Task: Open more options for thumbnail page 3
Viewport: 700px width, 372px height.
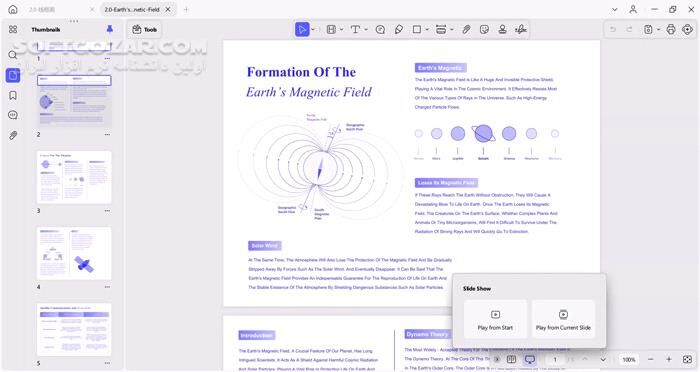Action: (x=107, y=211)
